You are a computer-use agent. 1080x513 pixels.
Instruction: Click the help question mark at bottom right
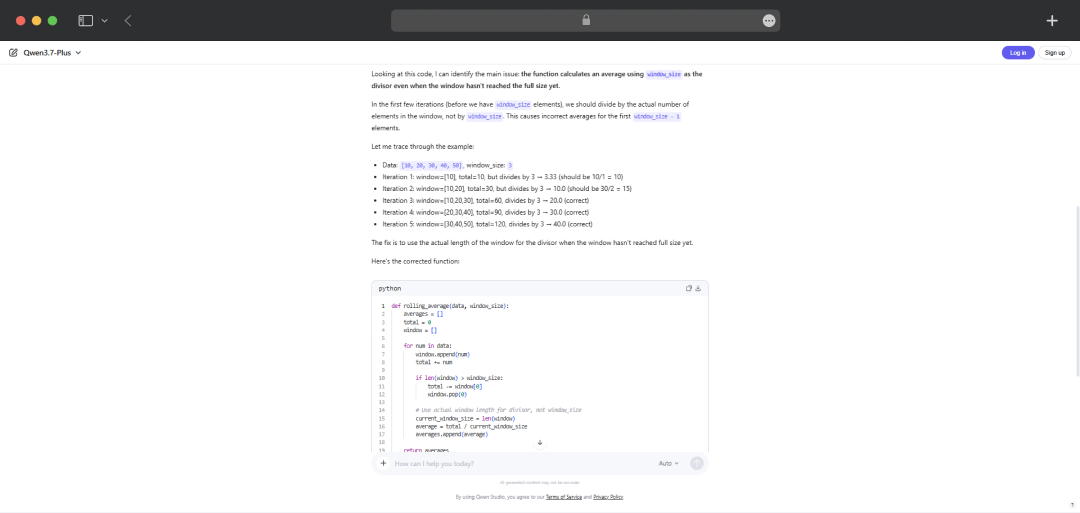[x=1073, y=505]
